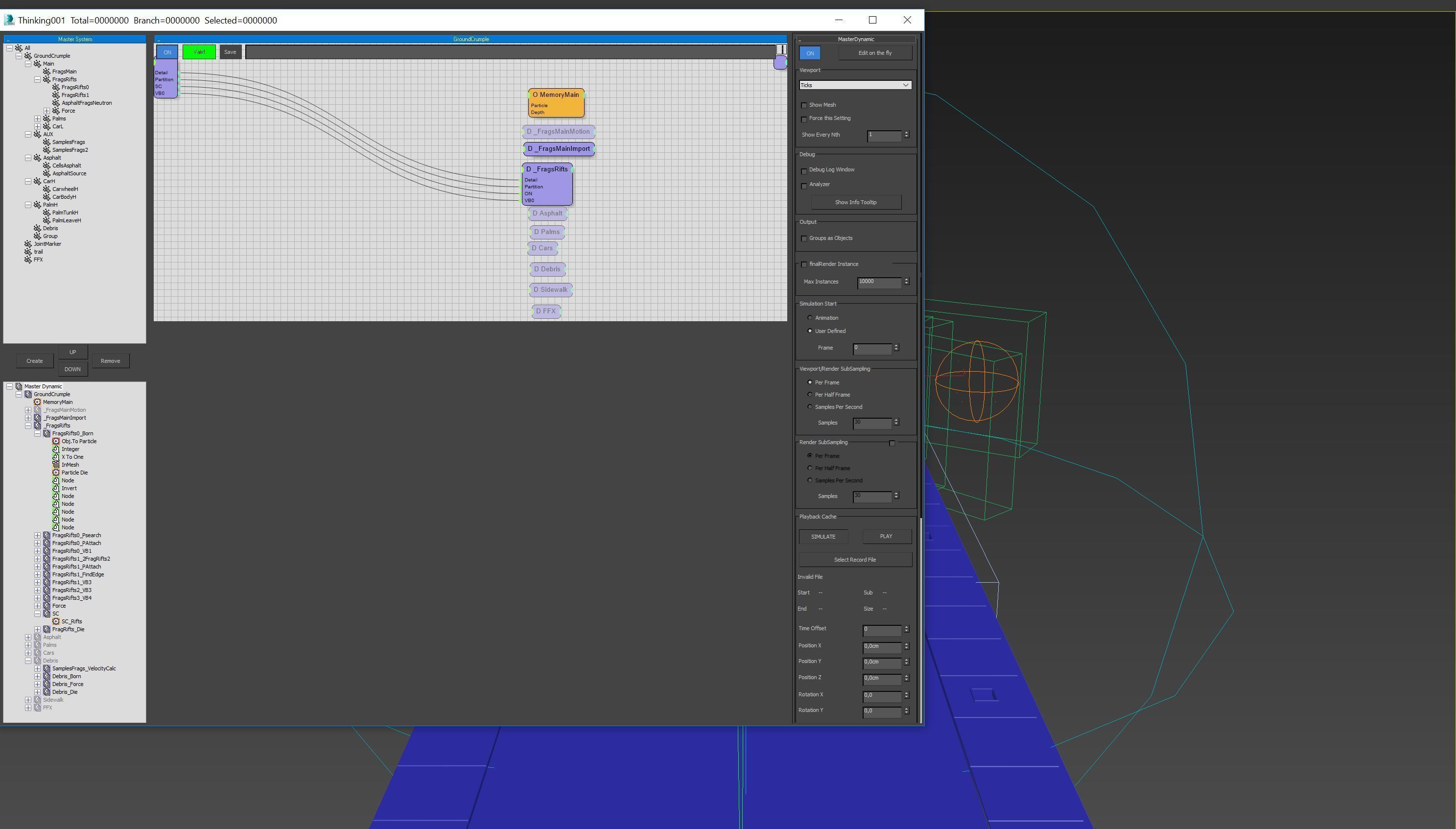Image resolution: width=1456 pixels, height=829 pixels.
Task: Select FragsRifts1_FindEdge in the dynamic tree
Action: pos(78,574)
